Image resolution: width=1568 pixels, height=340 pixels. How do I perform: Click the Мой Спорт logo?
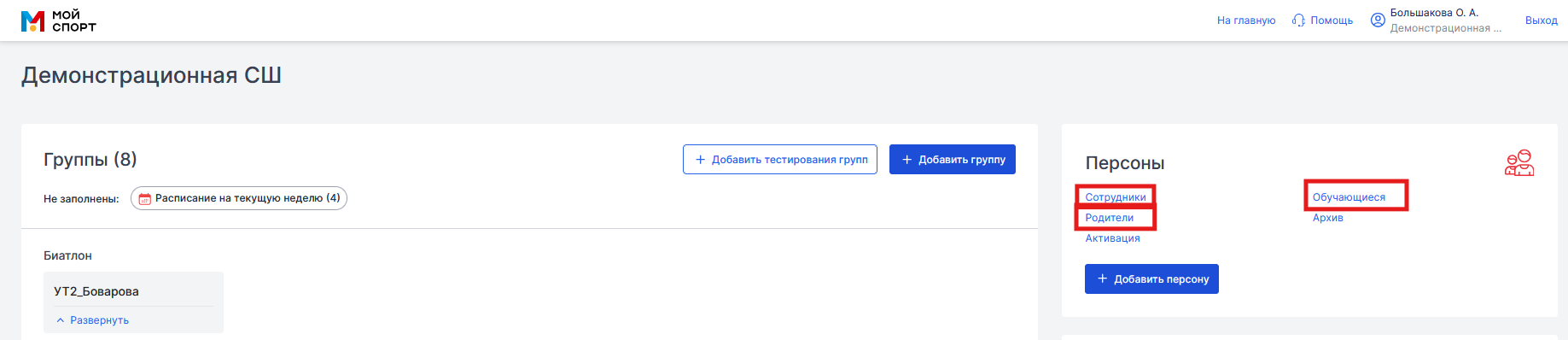click(58, 21)
